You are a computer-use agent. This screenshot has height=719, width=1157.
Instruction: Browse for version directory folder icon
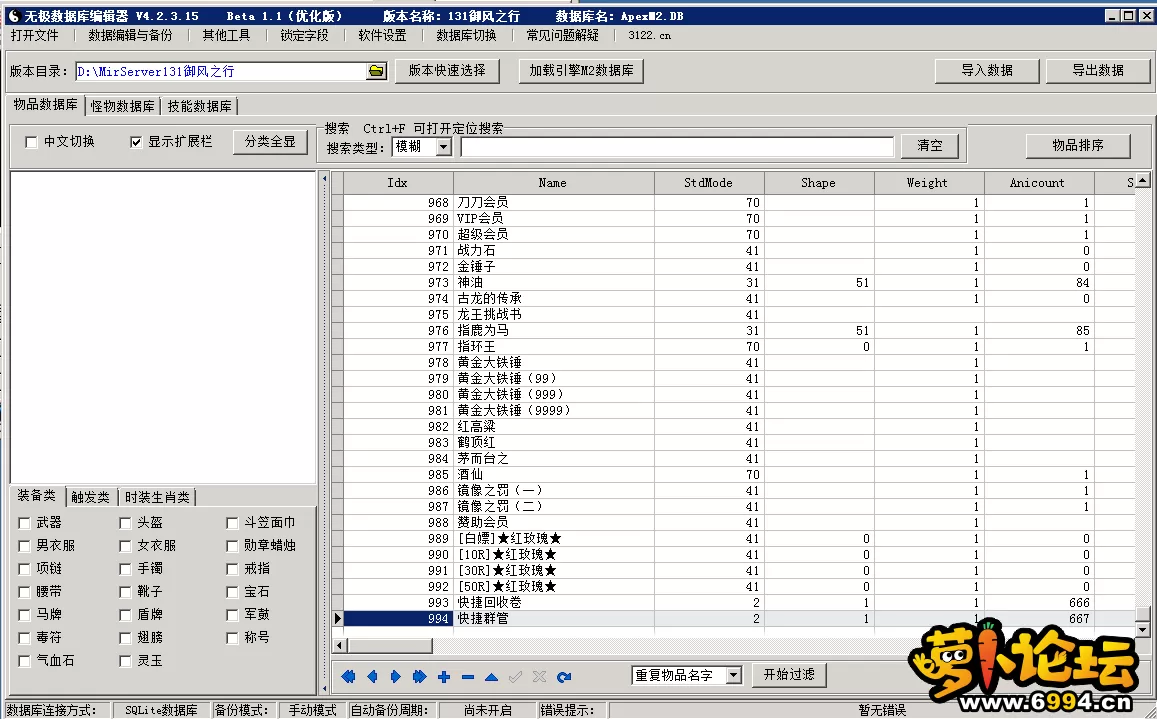pyautogui.click(x=376, y=71)
